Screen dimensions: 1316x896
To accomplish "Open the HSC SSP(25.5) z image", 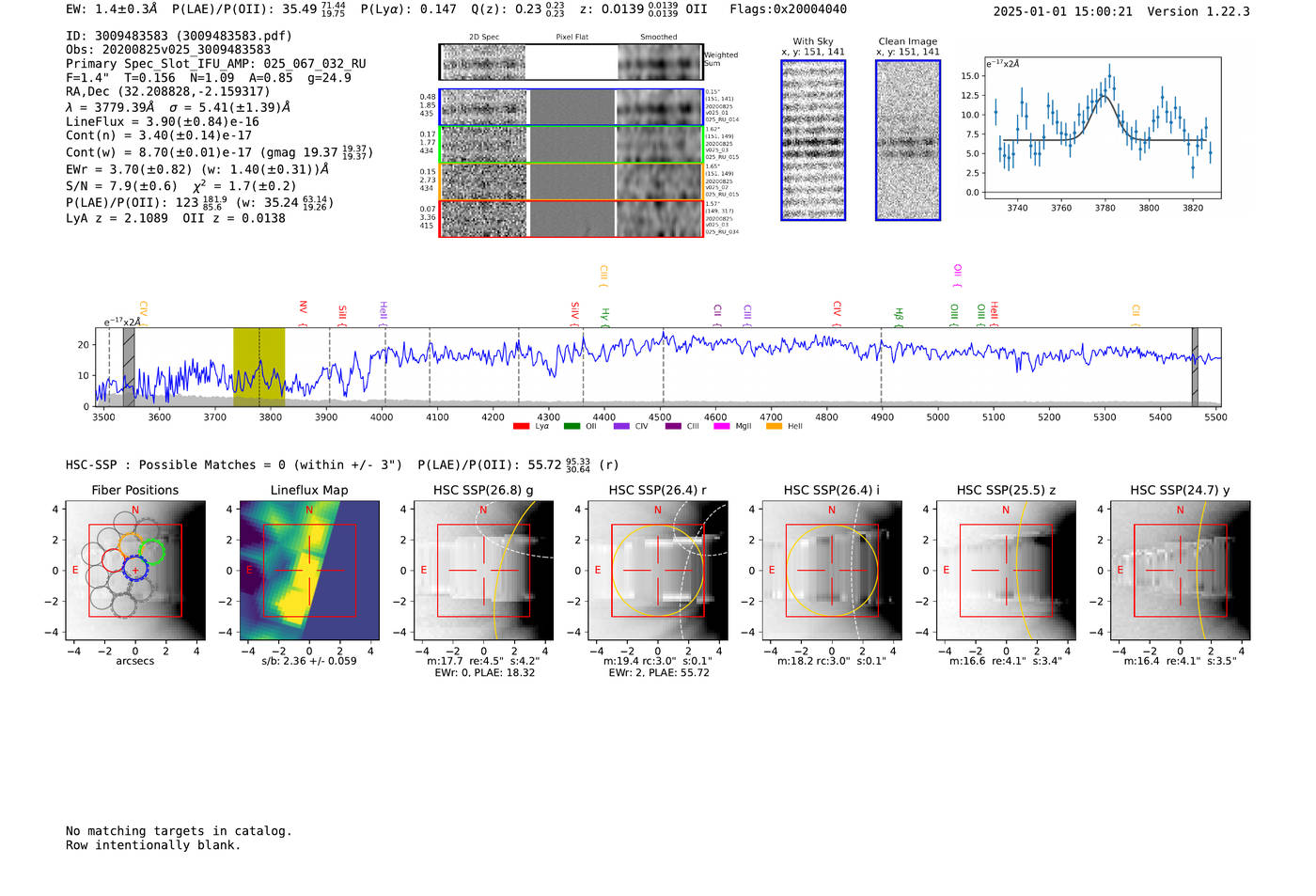I will [x=1006, y=571].
